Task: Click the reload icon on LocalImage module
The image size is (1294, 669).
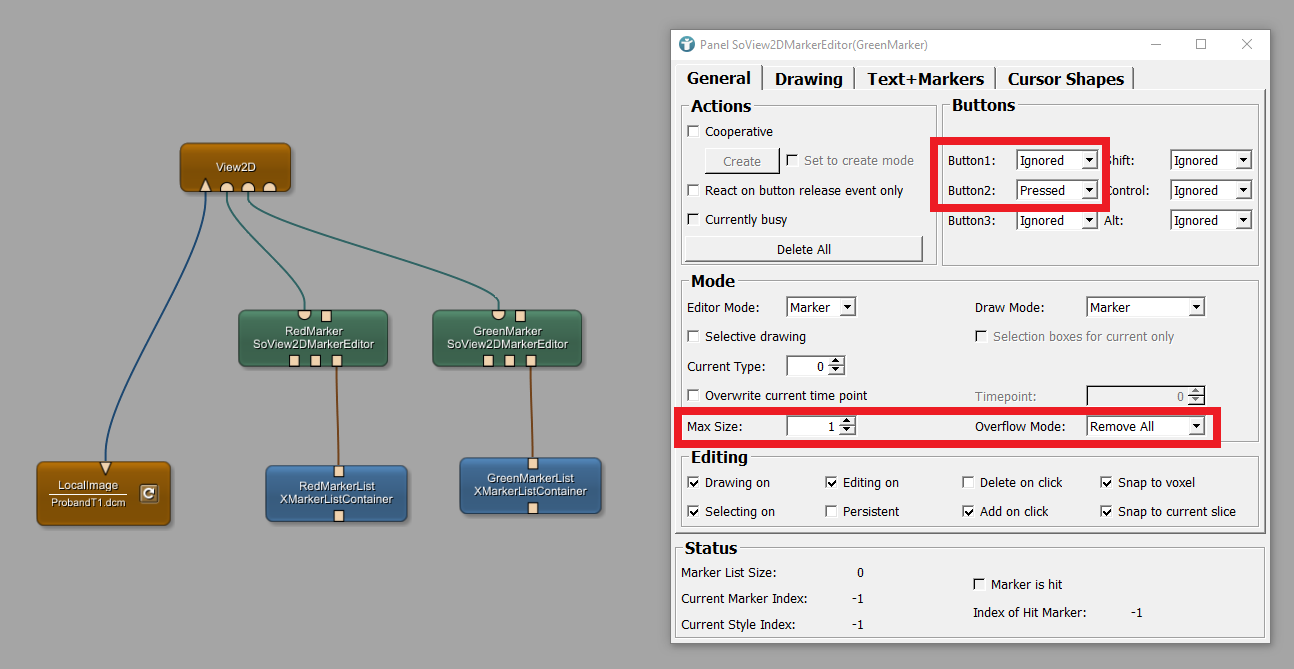Action: coord(148,493)
